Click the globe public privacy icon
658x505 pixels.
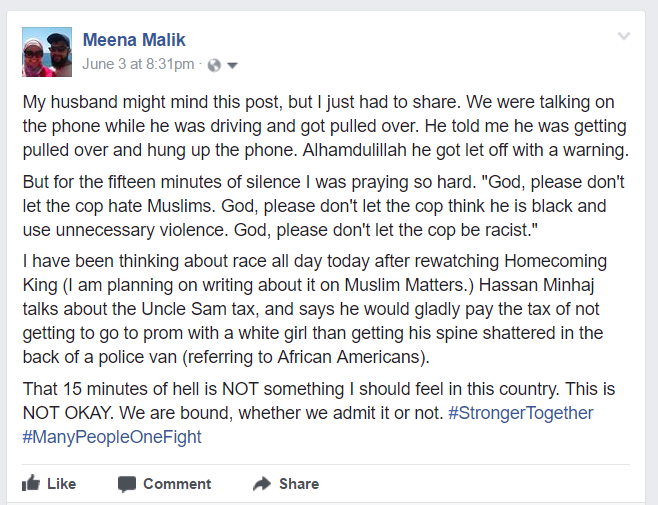click(213, 65)
